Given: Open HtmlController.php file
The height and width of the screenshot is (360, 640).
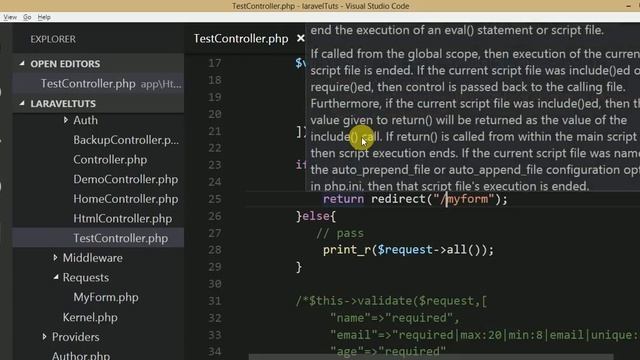Looking at the screenshot, I should tap(122, 218).
